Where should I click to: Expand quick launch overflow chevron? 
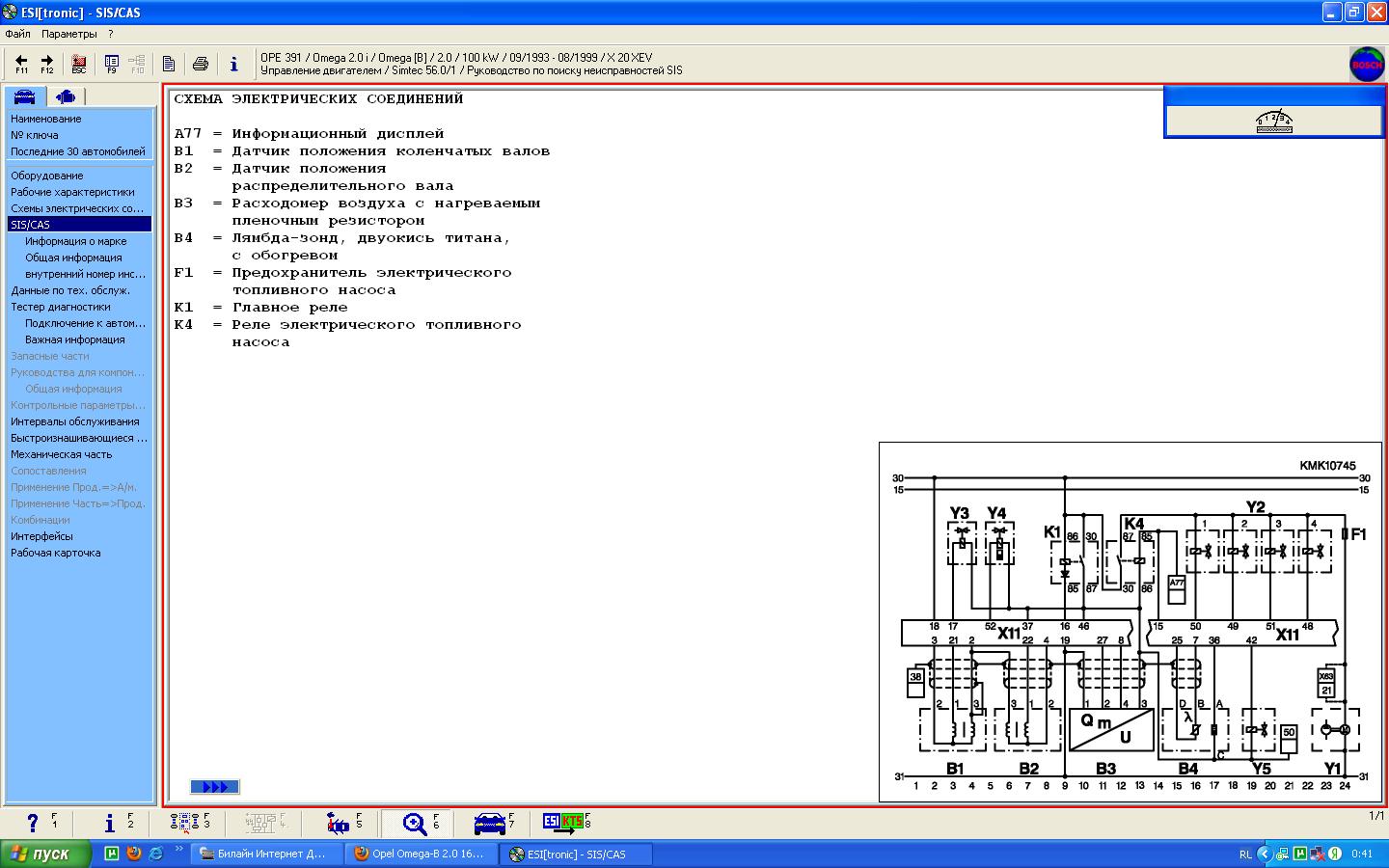click(178, 850)
